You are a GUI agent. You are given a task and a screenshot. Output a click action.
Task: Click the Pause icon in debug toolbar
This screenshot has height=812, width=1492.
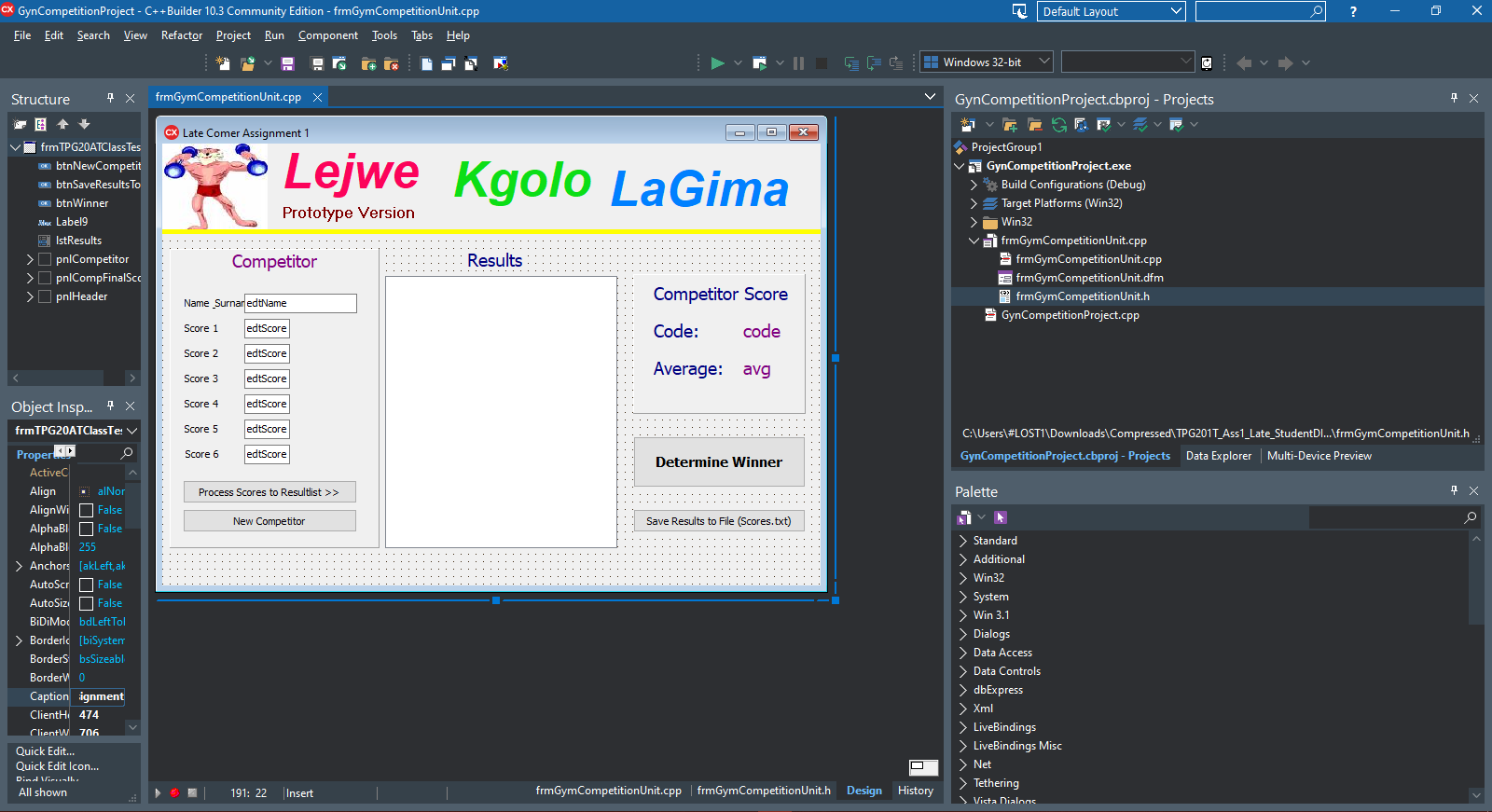click(798, 63)
